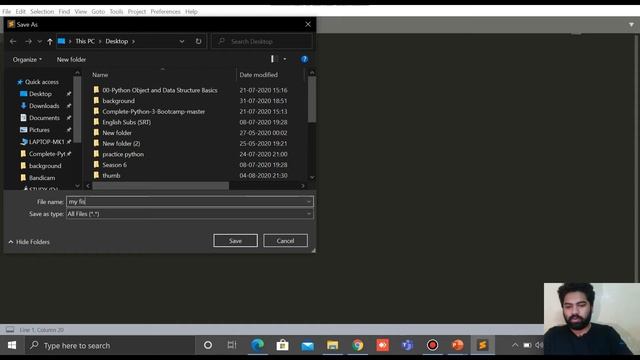Open the address bar history dropdown

[x=182, y=41]
